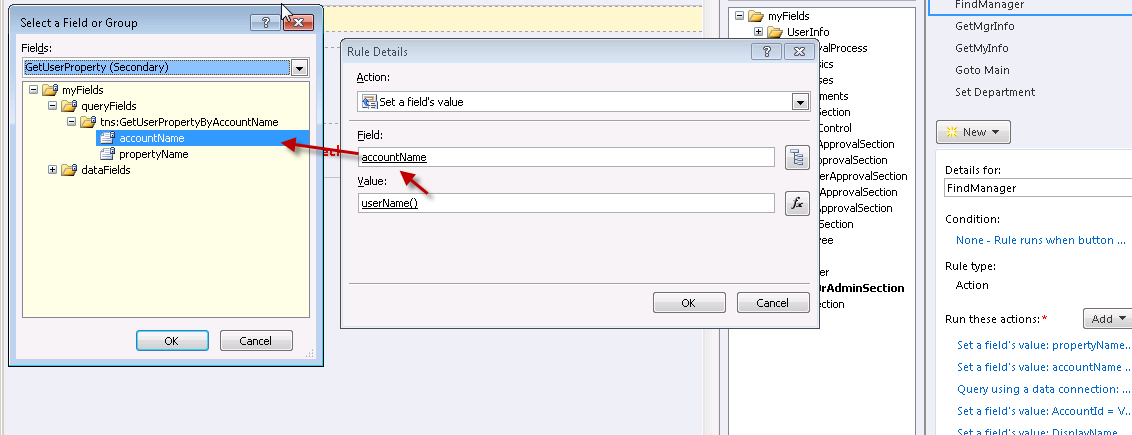Expand the dataFields tree node
Screen dimensions: 1132x435
pos(53,170)
